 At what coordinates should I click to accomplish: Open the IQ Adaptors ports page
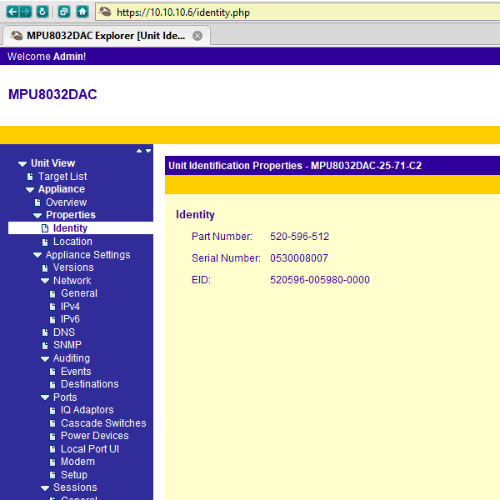[x=87, y=410]
